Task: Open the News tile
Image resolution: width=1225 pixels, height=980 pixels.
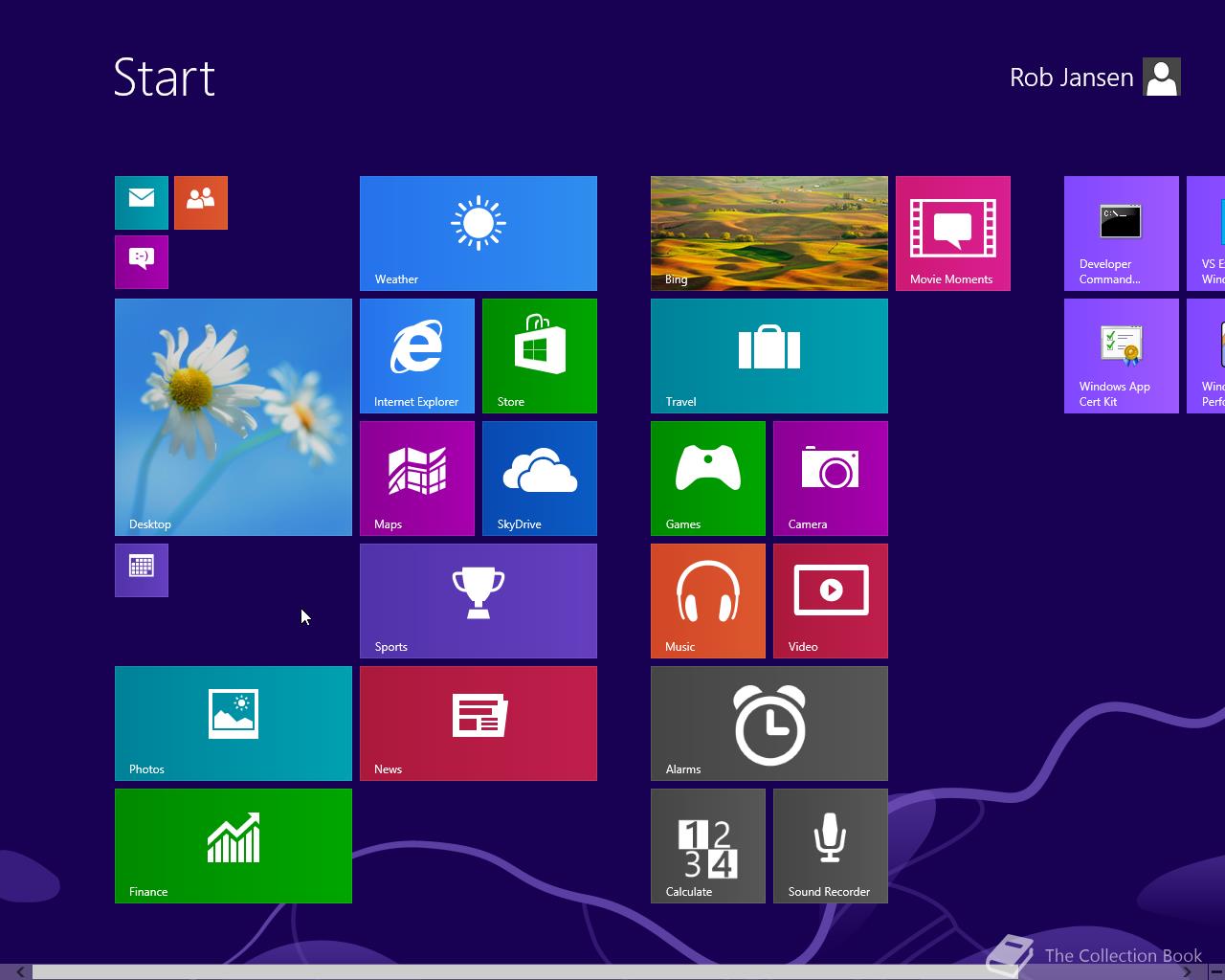Action: tap(479, 724)
